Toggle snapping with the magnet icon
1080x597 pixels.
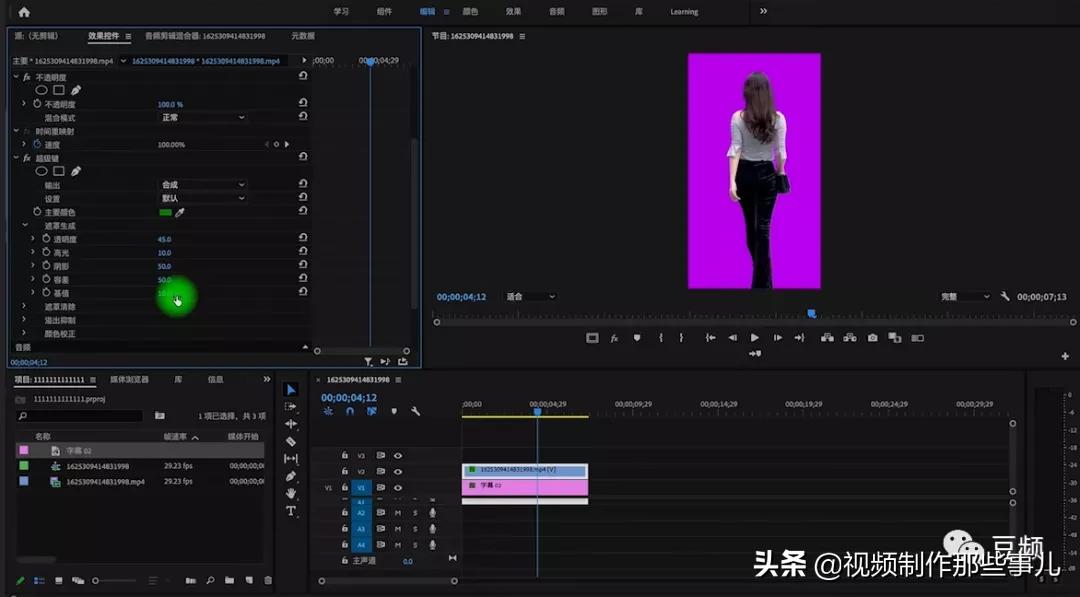click(x=349, y=412)
